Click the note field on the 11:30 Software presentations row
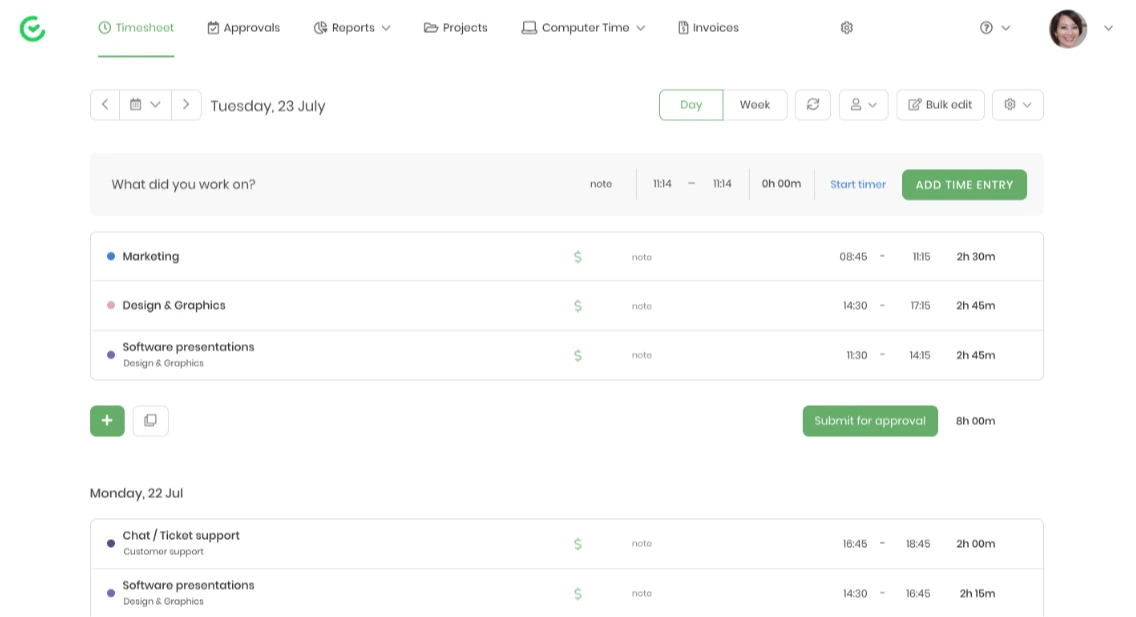This screenshot has width=1136, height=617. [x=642, y=355]
